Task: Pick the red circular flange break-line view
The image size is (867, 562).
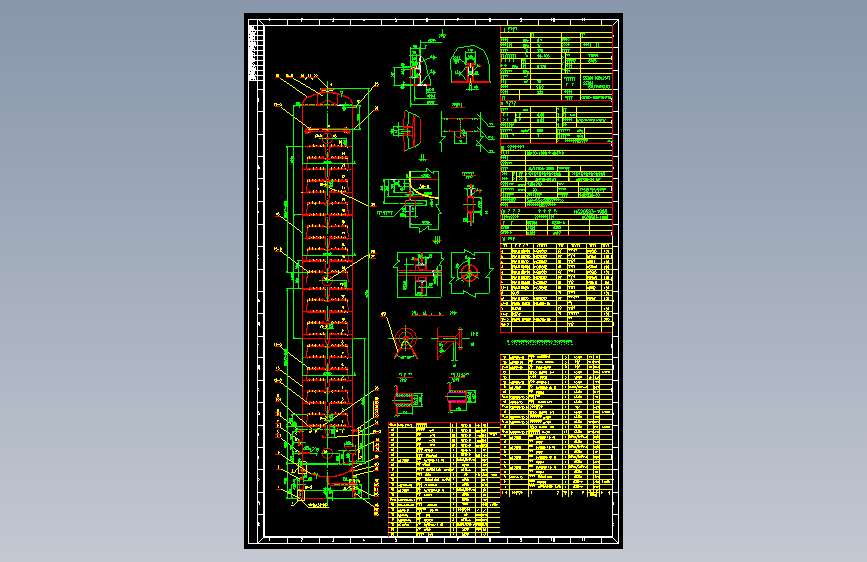Action: point(470,273)
